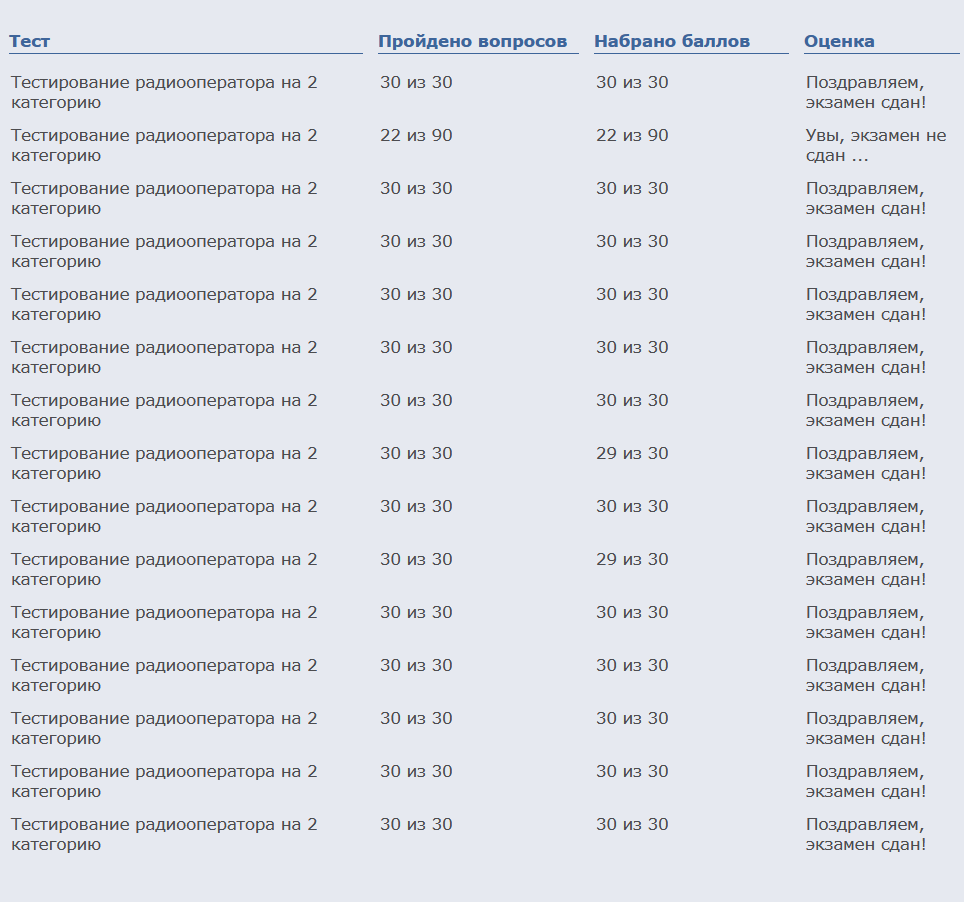Select the first "29 из 30" score
This screenshot has width=964, height=902.
pyautogui.click(x=632, y=453)
